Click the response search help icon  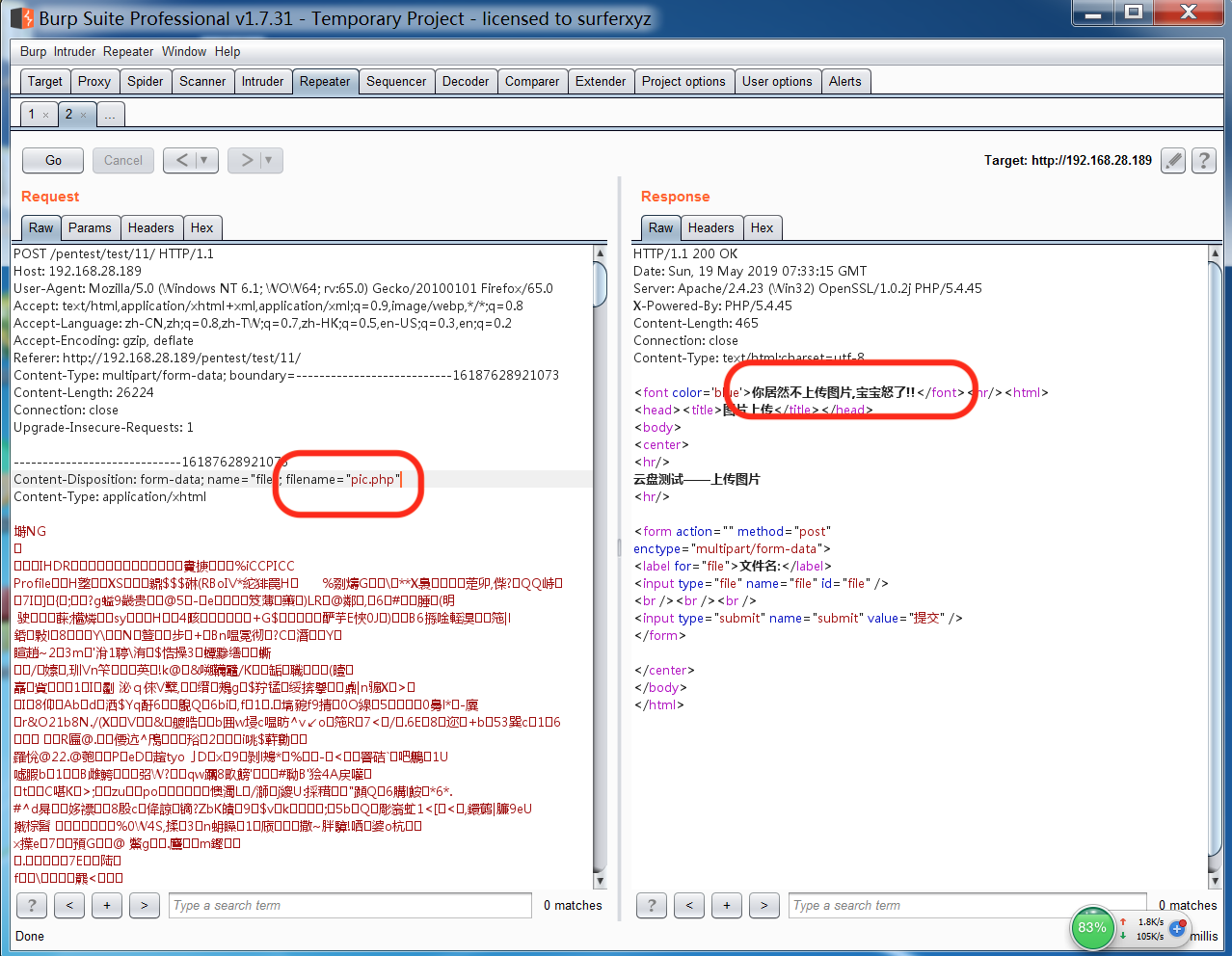coord(652,905)
